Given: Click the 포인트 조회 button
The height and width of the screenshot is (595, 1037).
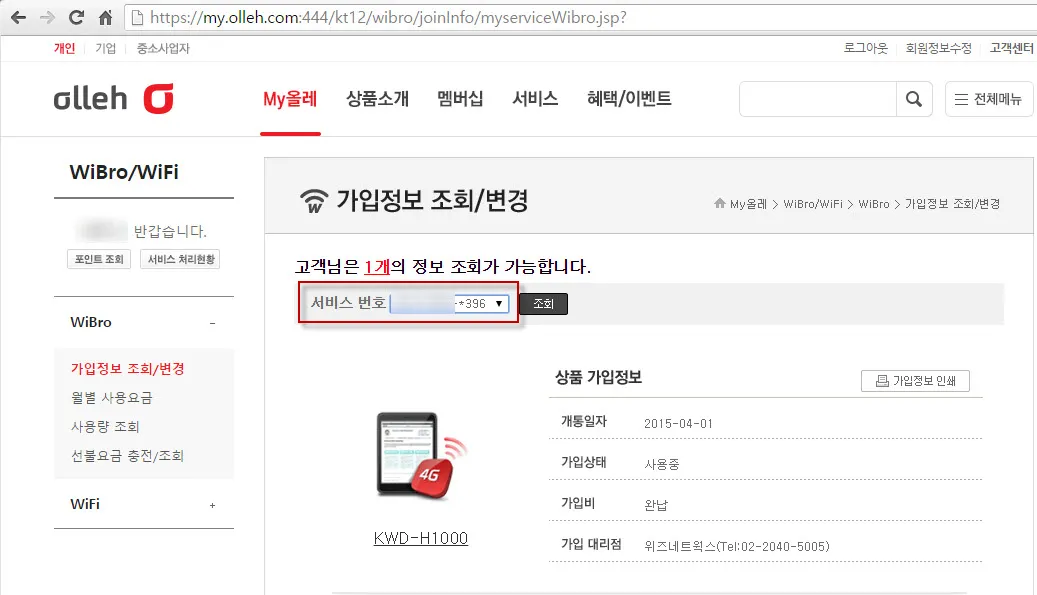Looking at the screenshot, I should (x=98, y=258).
